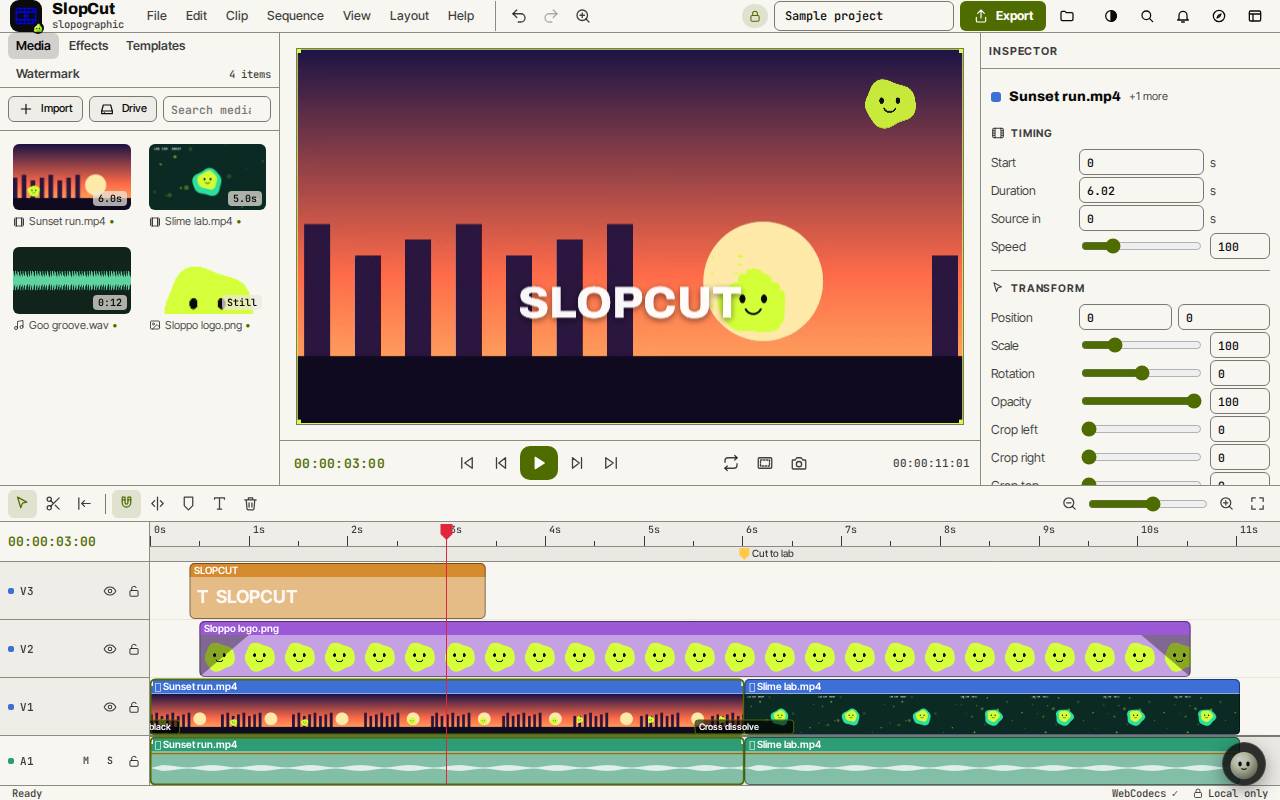Redo the last action
The width and height of the screenshot is (1280, 800).
tap(550, 16)
